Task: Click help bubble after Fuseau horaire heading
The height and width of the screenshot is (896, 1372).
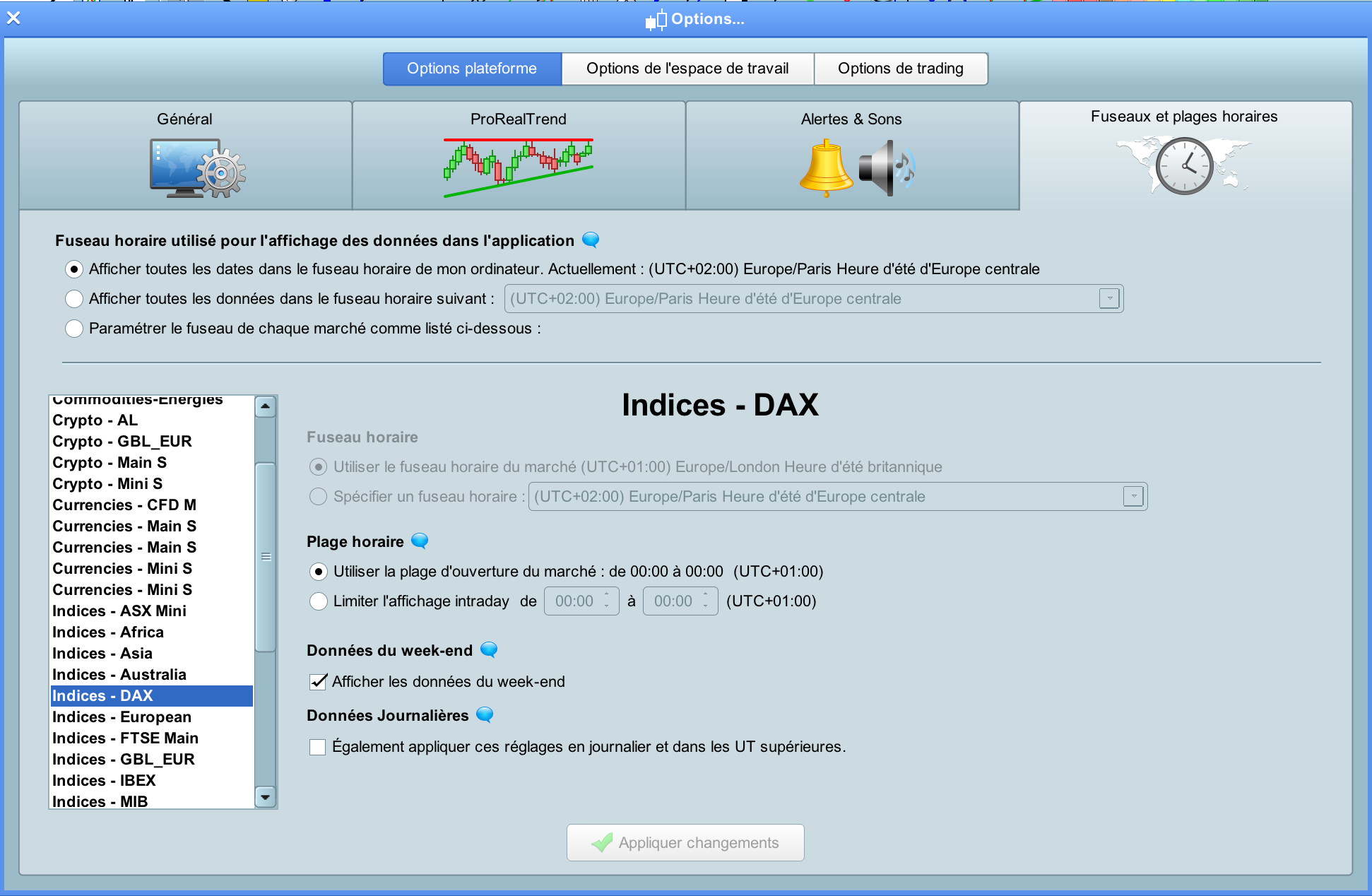Action: 591,240
